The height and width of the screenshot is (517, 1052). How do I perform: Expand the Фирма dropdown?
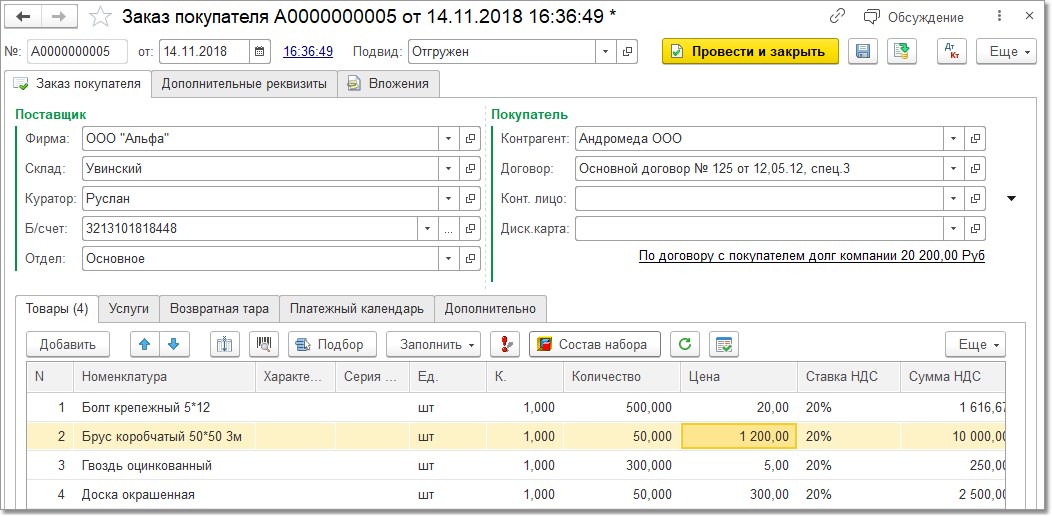point(448,139)
